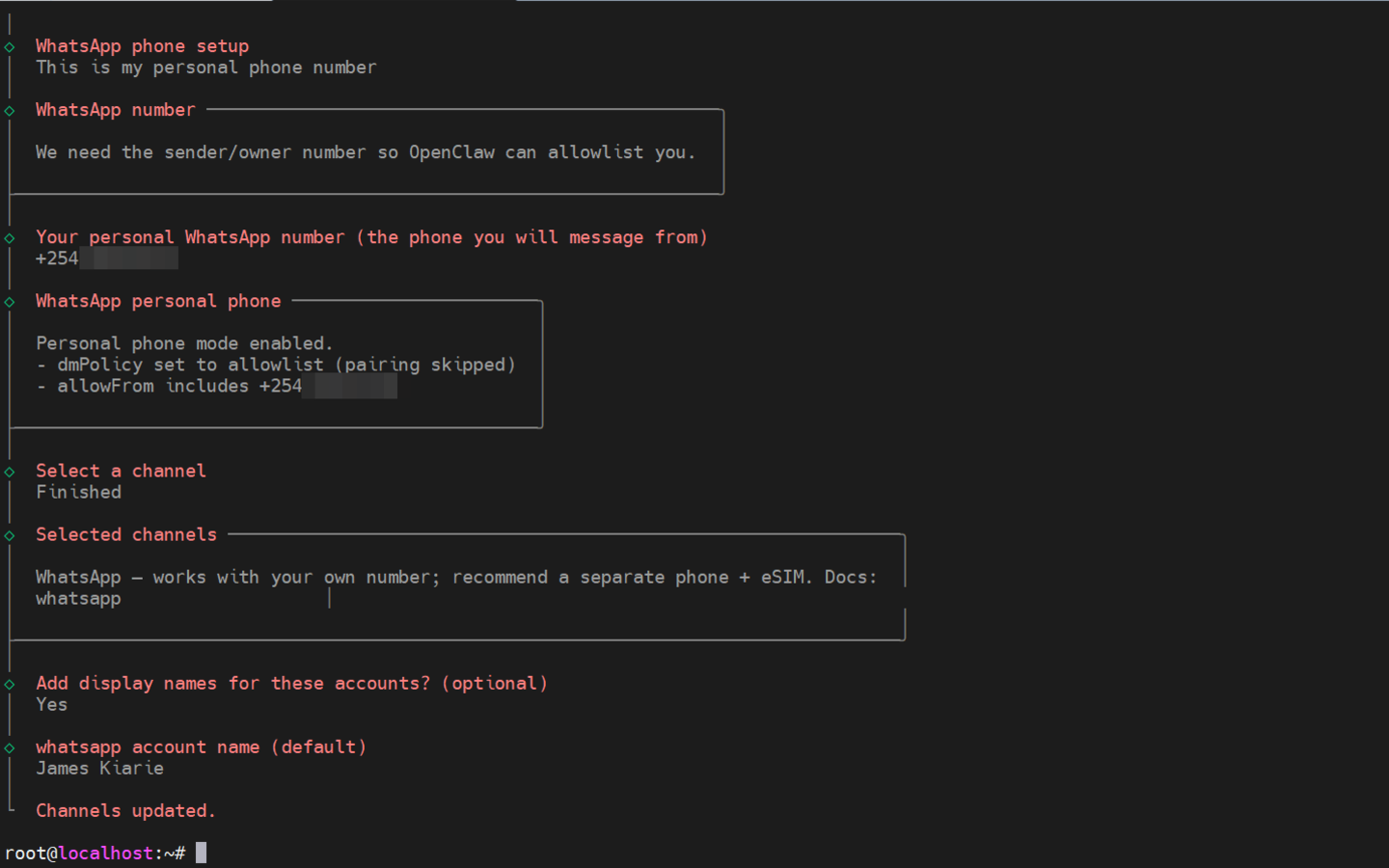The height and width of the screenshot is (868, 1389).
Task: Click the "James Kiarie" account name entry
Action: (99, 769)
